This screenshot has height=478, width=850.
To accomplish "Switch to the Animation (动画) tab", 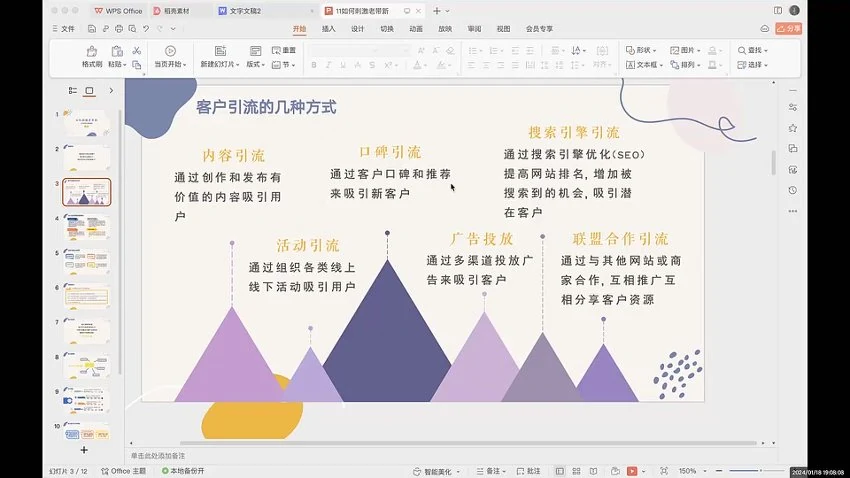I will coord(416,29).
